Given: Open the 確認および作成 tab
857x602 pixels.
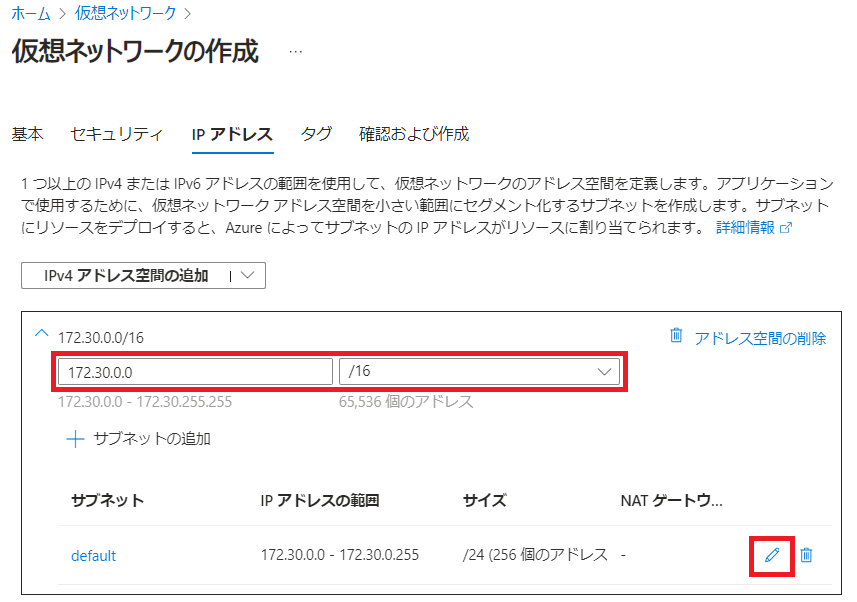Looking at the screenshot, I should pyautogui.click(x=414, y=134).
